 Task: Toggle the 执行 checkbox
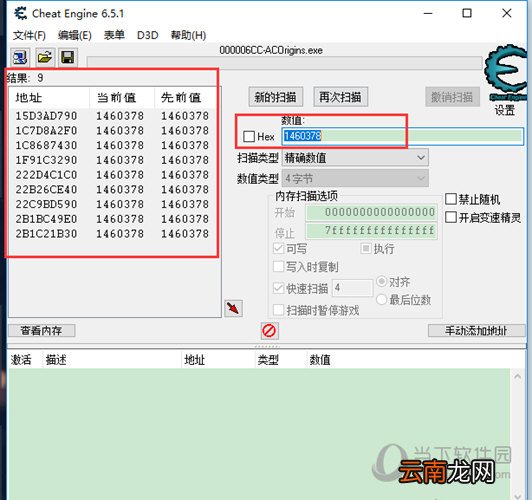click(365, 249)
